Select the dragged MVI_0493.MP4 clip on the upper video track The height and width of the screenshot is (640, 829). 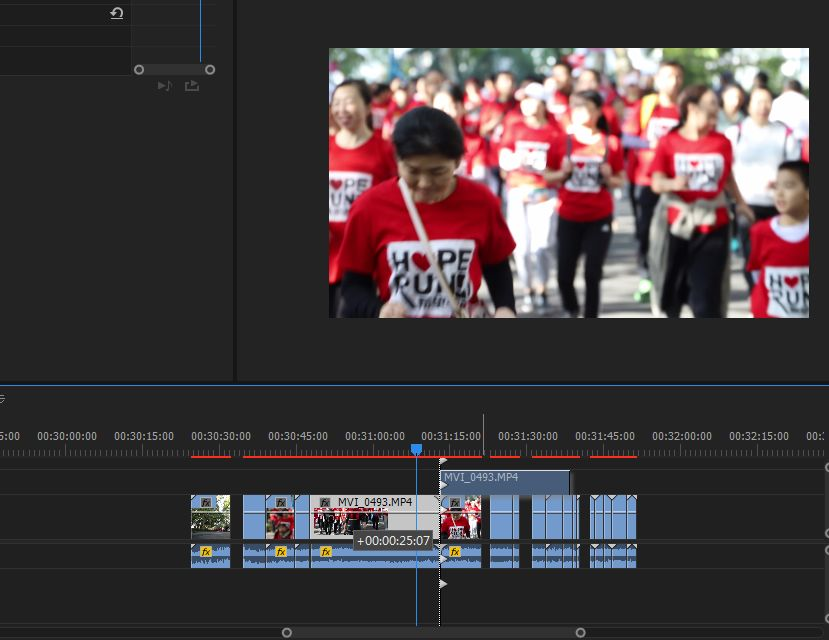505,482
